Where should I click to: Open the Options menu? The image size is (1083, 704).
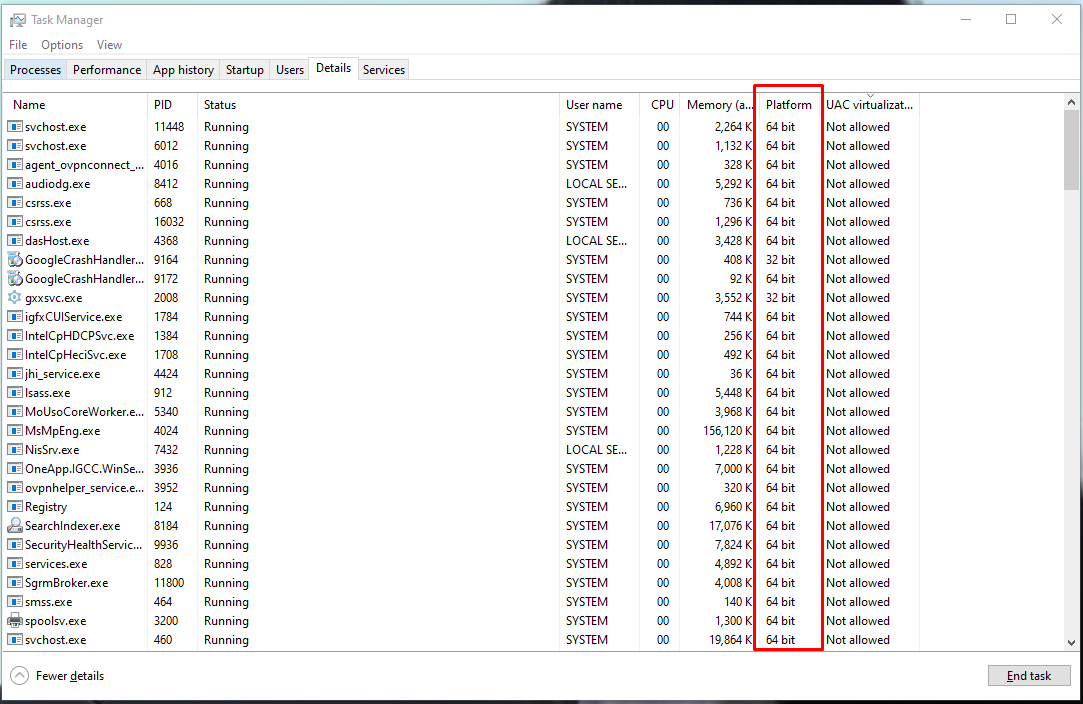(x=62, y=45)
